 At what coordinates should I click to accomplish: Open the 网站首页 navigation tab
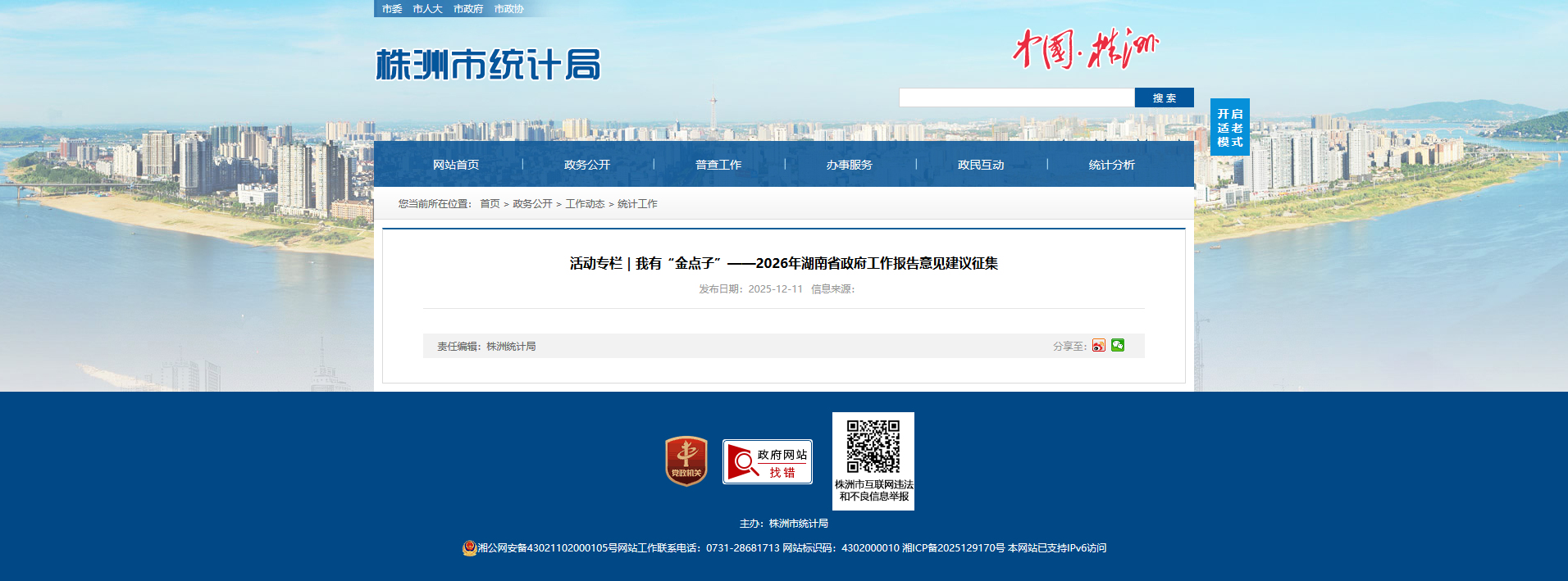coord(456,165)
